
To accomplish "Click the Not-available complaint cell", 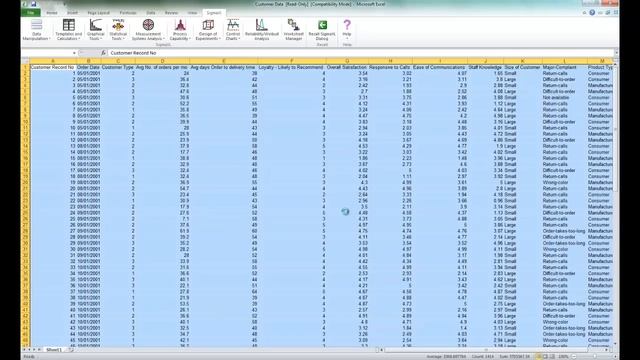I will (564, 98).
